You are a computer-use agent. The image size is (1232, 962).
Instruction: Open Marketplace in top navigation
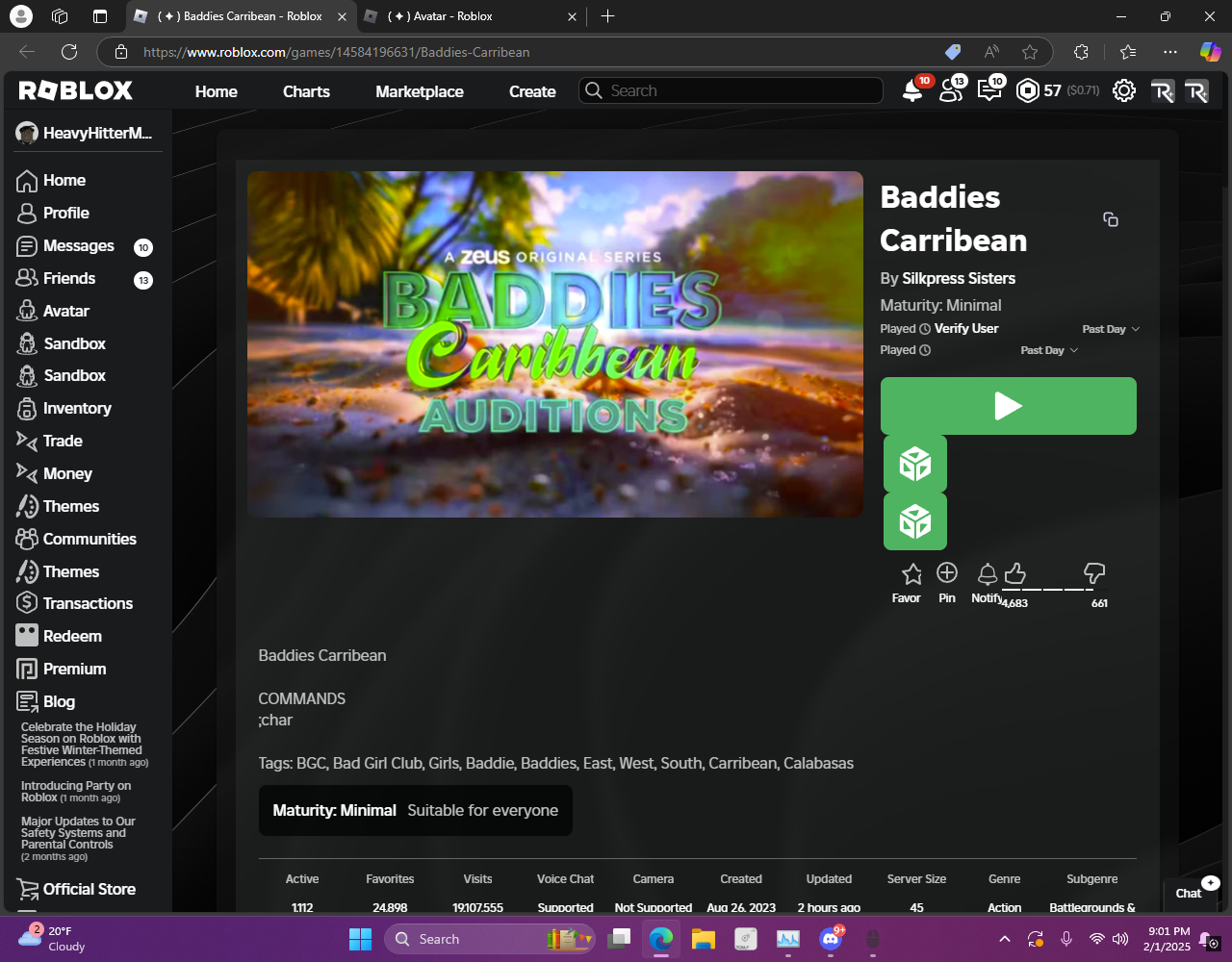[420, 91]
